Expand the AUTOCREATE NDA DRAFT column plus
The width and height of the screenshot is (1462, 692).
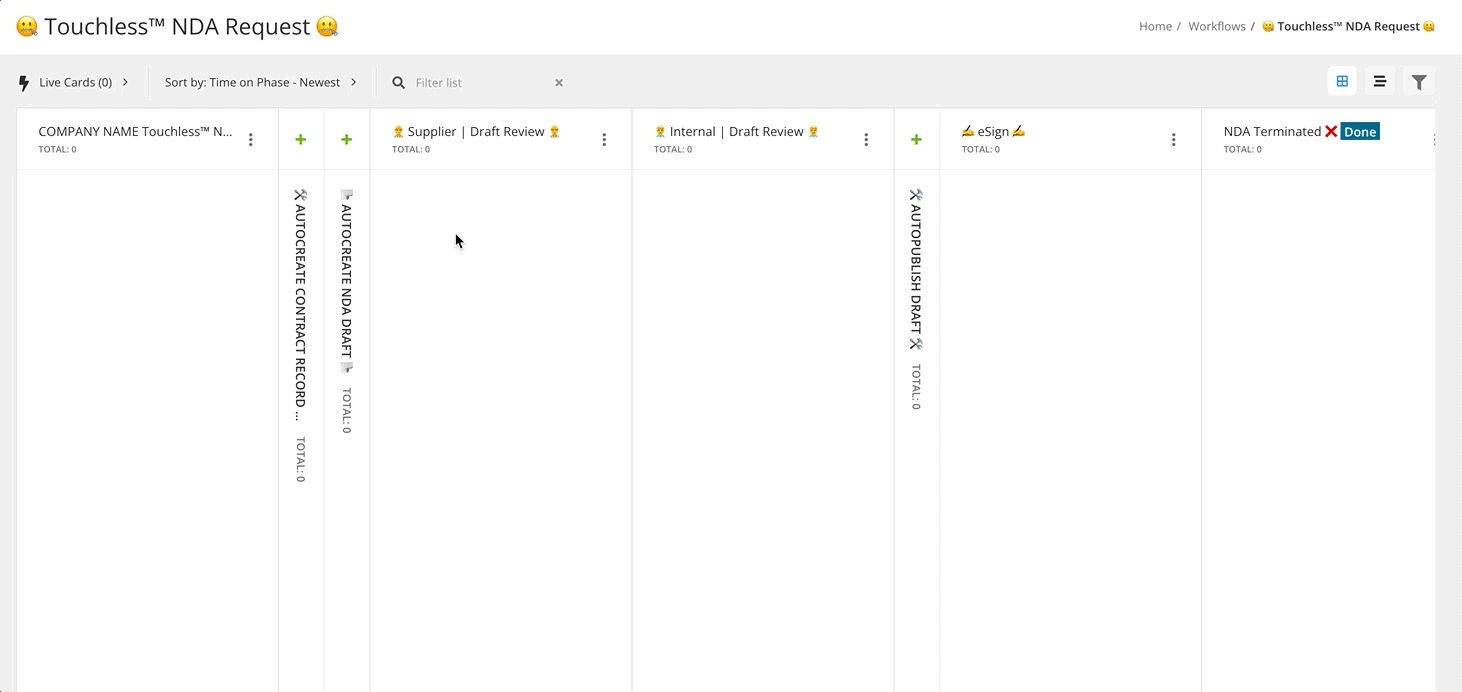(x=347, y=140)
